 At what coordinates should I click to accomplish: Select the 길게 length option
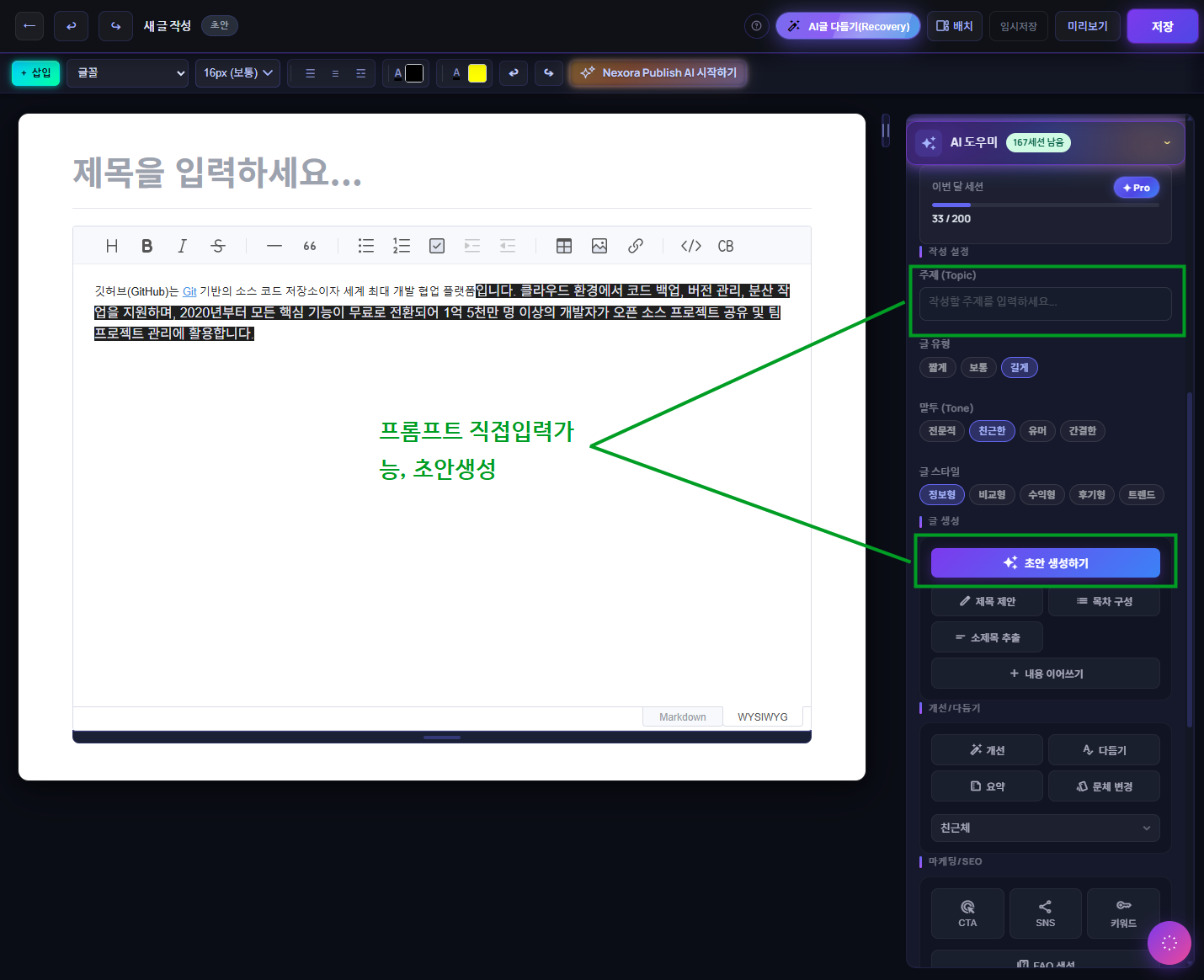coord(1019,368)
